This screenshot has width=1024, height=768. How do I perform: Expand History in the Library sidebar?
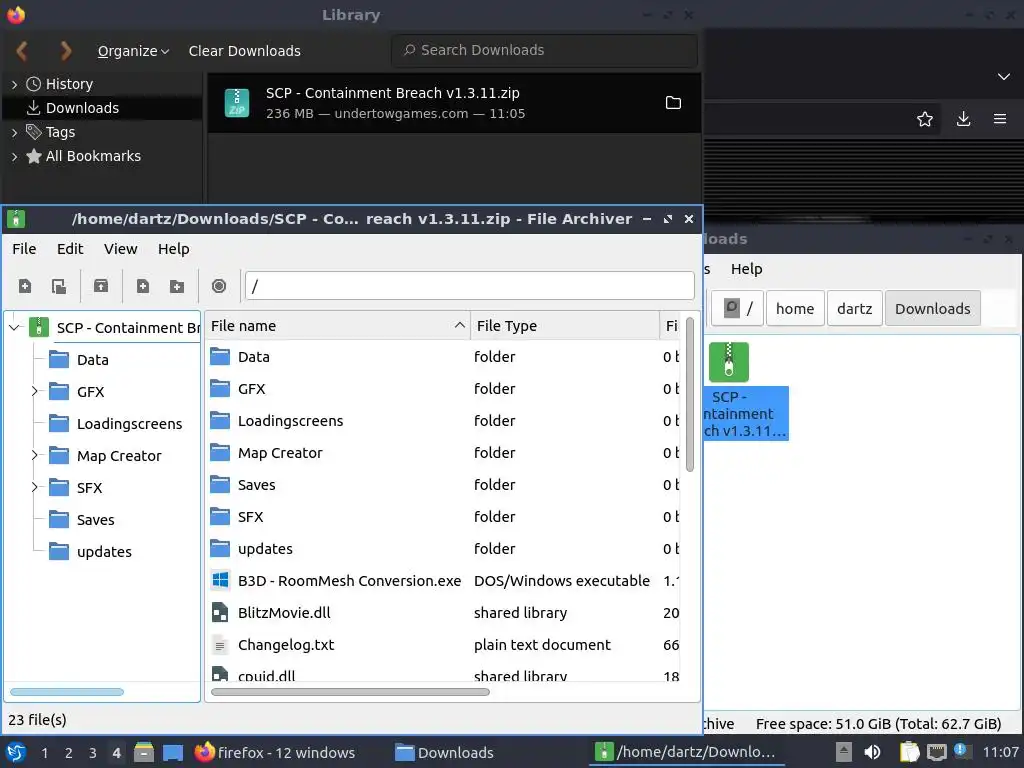tap(14, 84)
